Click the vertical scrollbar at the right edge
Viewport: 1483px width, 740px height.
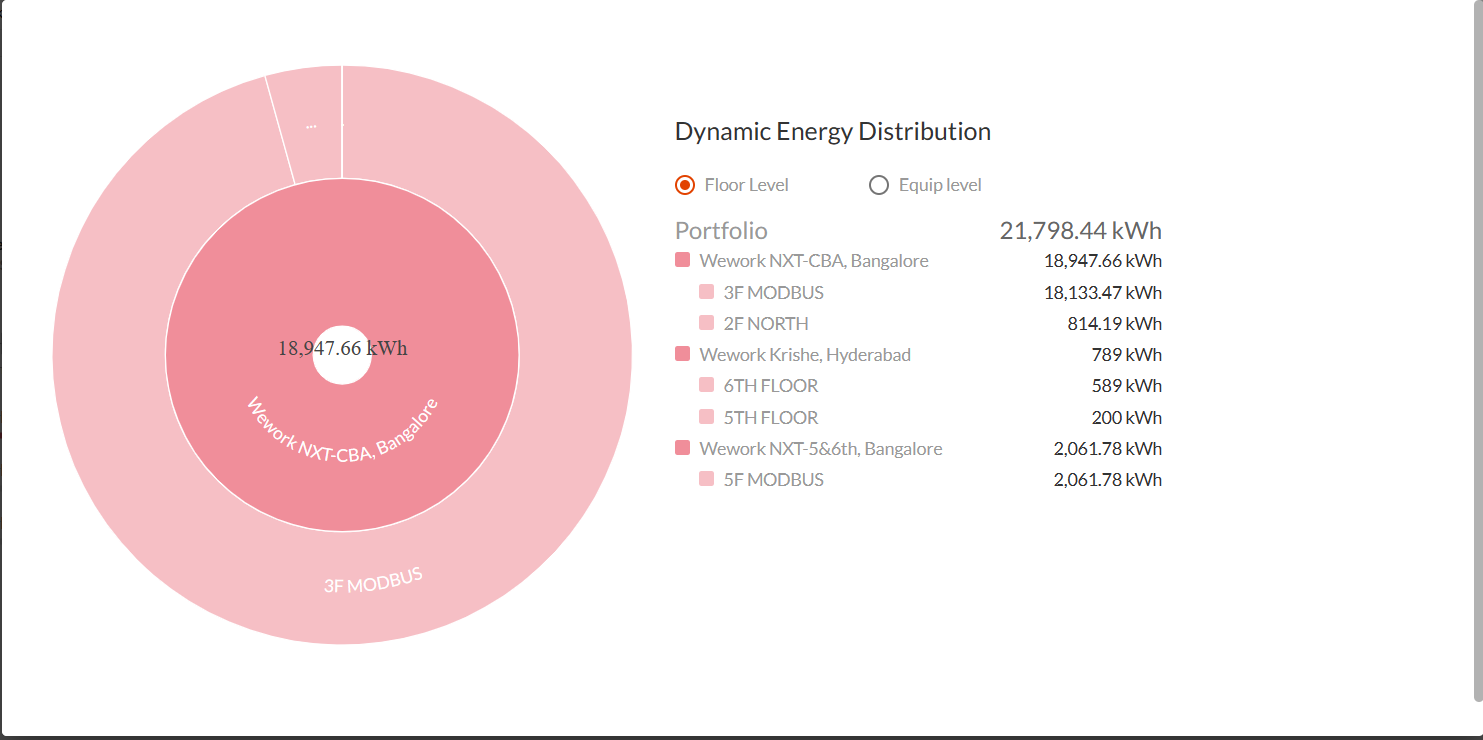(x=1478, y=350)
